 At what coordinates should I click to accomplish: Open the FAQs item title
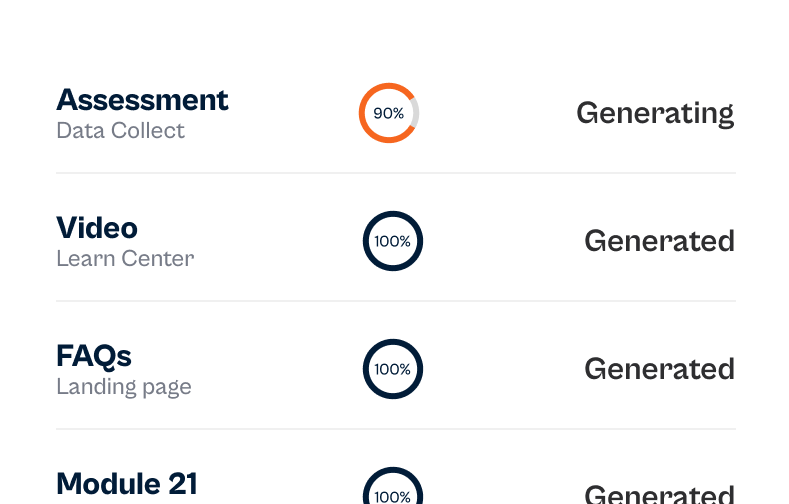pos(94,356)
